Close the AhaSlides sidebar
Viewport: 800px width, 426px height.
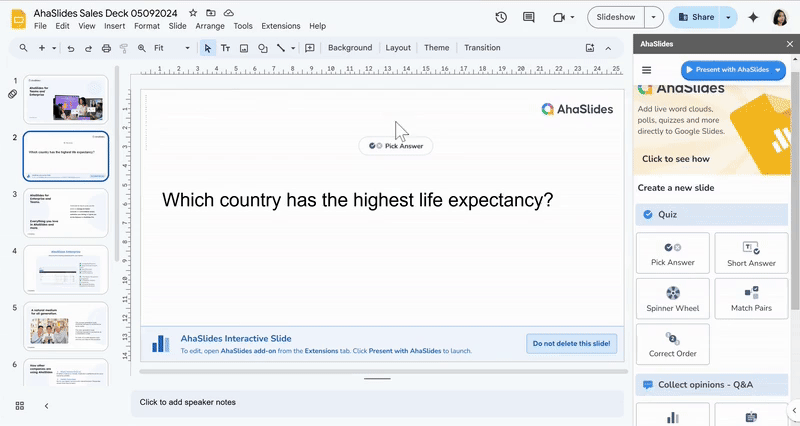tap(790, 44)
